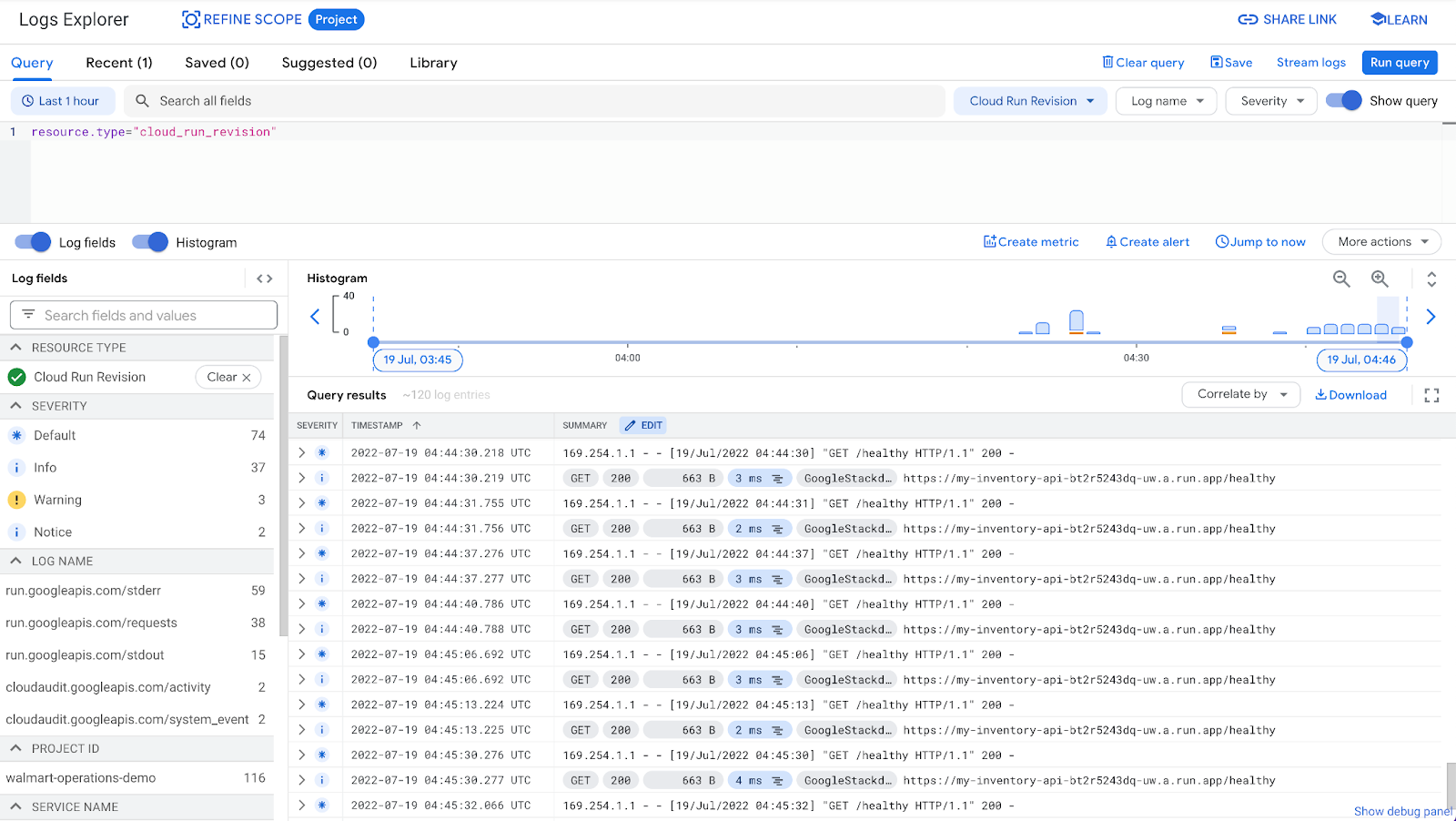Open the Last 1 hour time picker

point(63,101)
